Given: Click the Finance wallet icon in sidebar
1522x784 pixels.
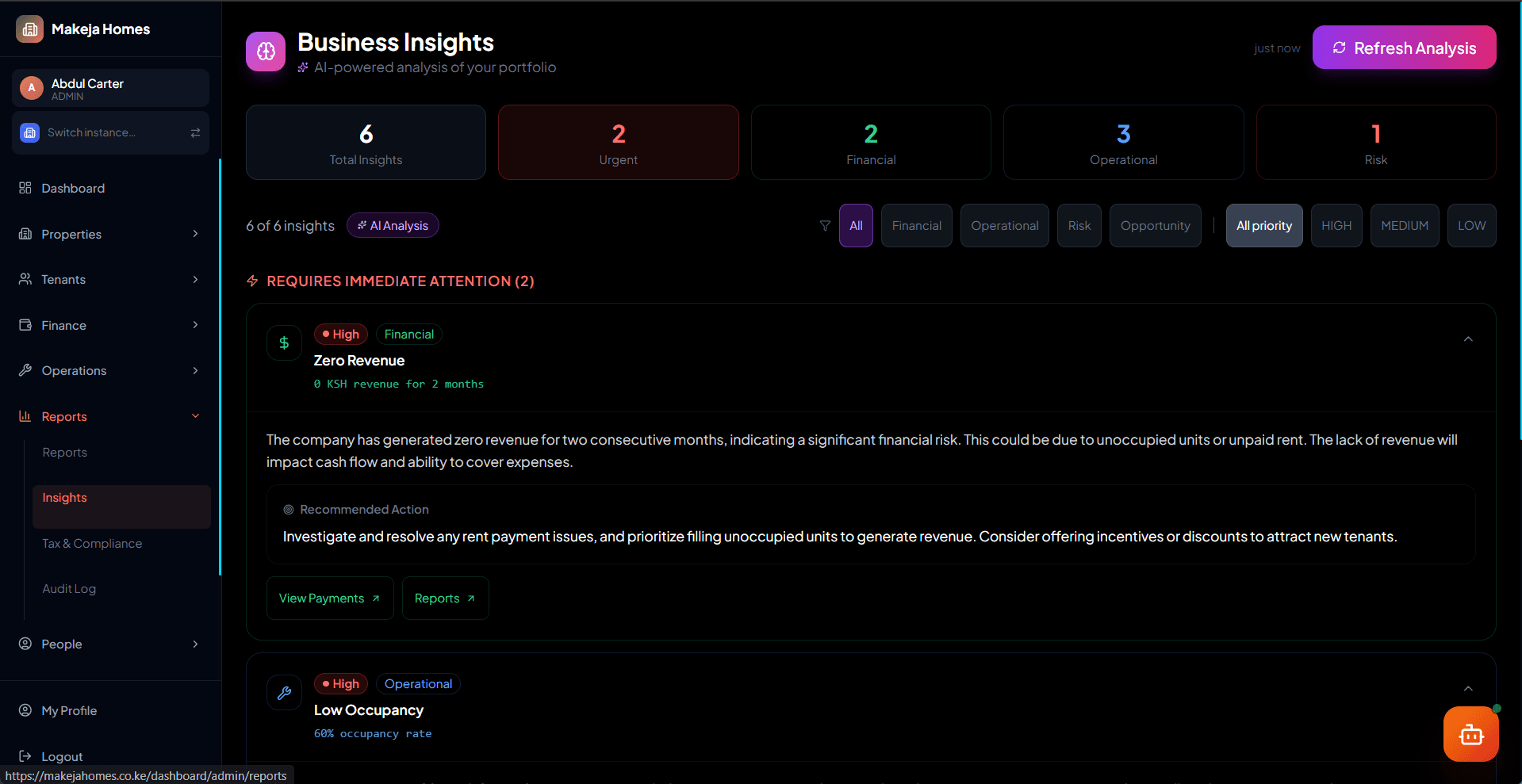Looking at the screenshot, I should coord(25,325).
